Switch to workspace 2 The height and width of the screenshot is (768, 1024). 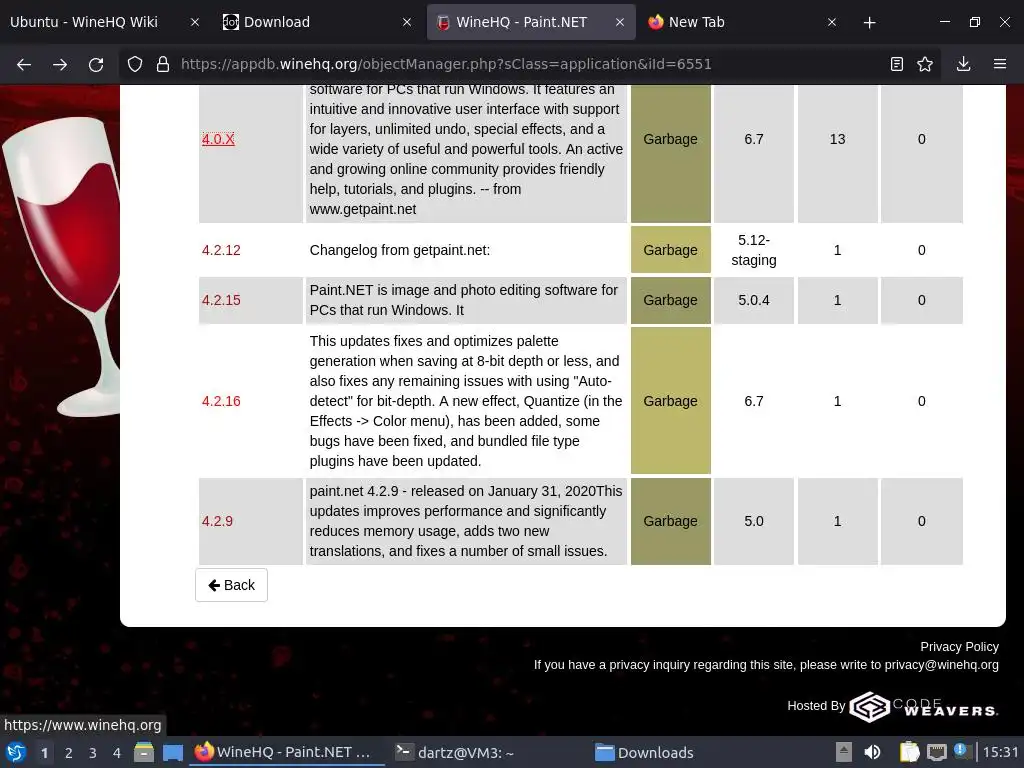(x=69, y=753)
